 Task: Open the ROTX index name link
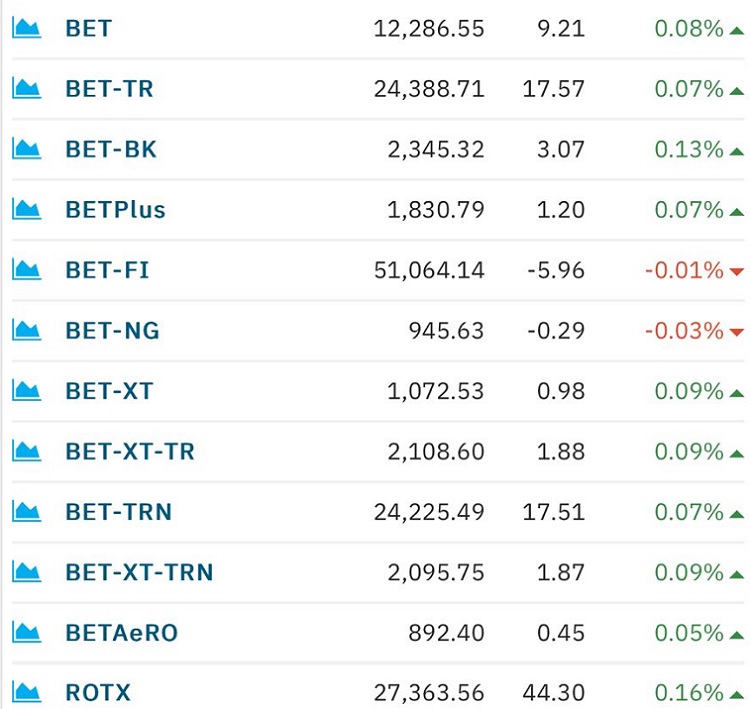pos(98,693)
